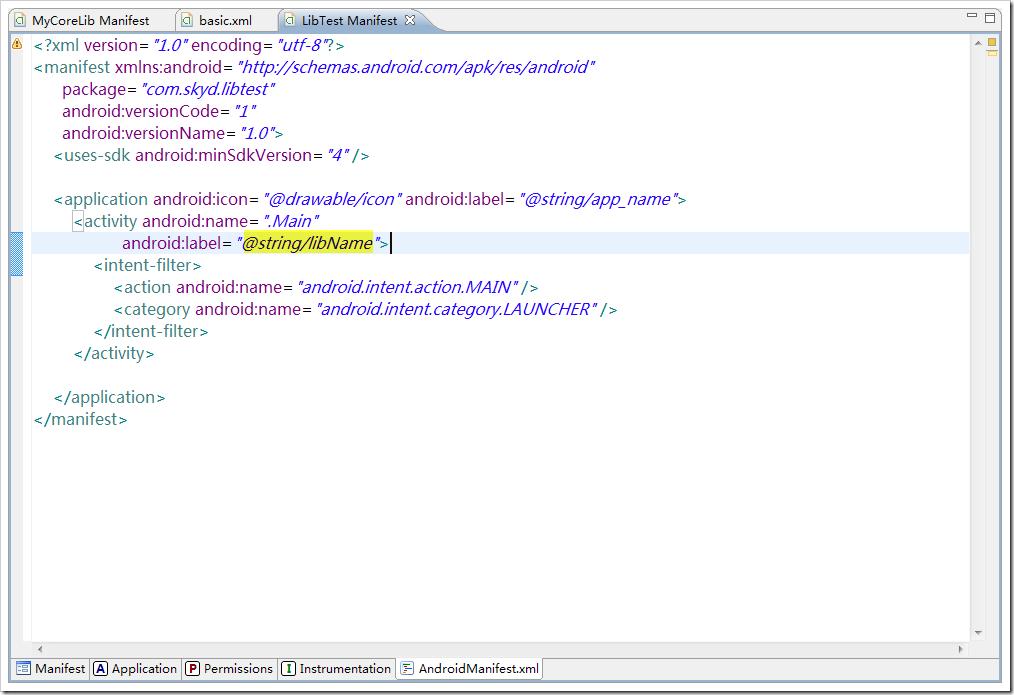Click the yellow overview ruler warning marker
The width and height of the screenshot is (1014, 695).
[992, 43]
